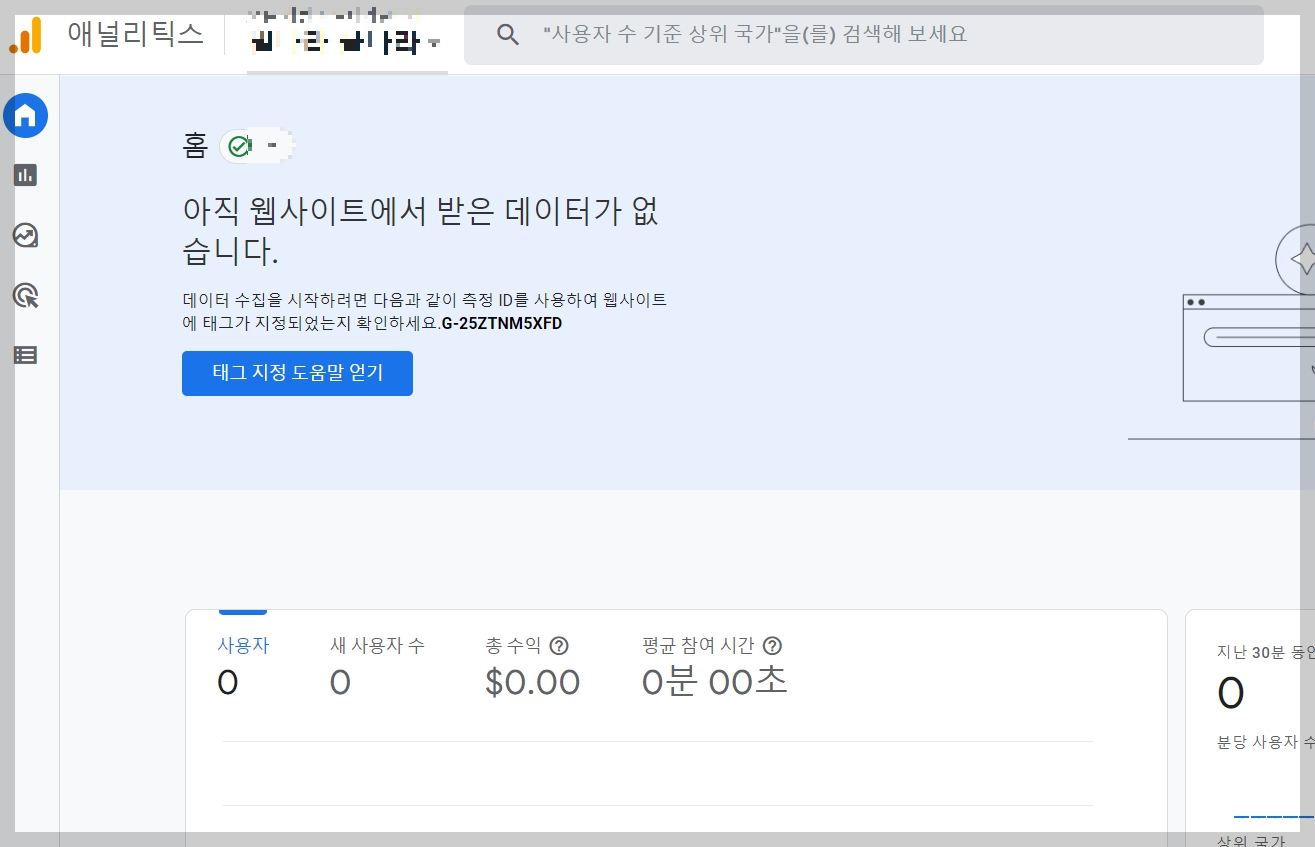Image resolution: width=1315 pixels, height=847 pixels.
Task: Select the 사용자 metric tab
Action: click(x=243, y=667)
